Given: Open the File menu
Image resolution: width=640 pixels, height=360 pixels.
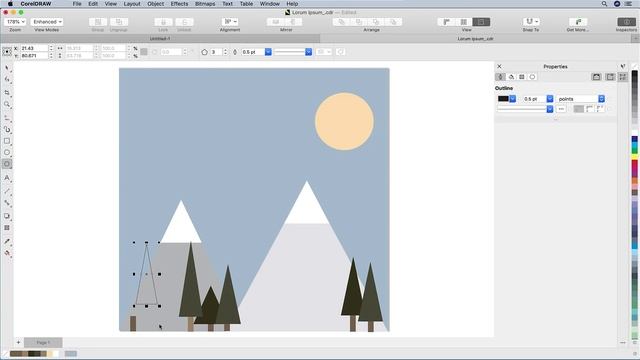Looking at the screenshot, I should click(x=77, y=4).
